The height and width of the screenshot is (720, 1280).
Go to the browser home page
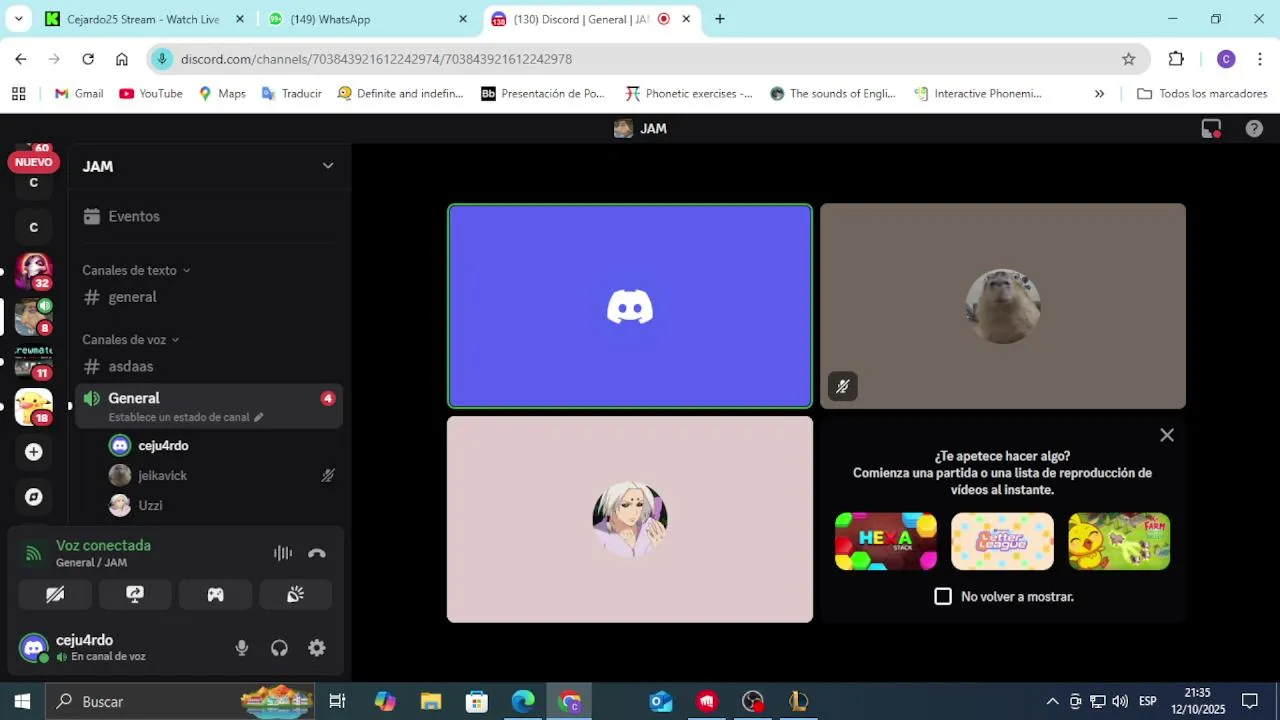121,59
